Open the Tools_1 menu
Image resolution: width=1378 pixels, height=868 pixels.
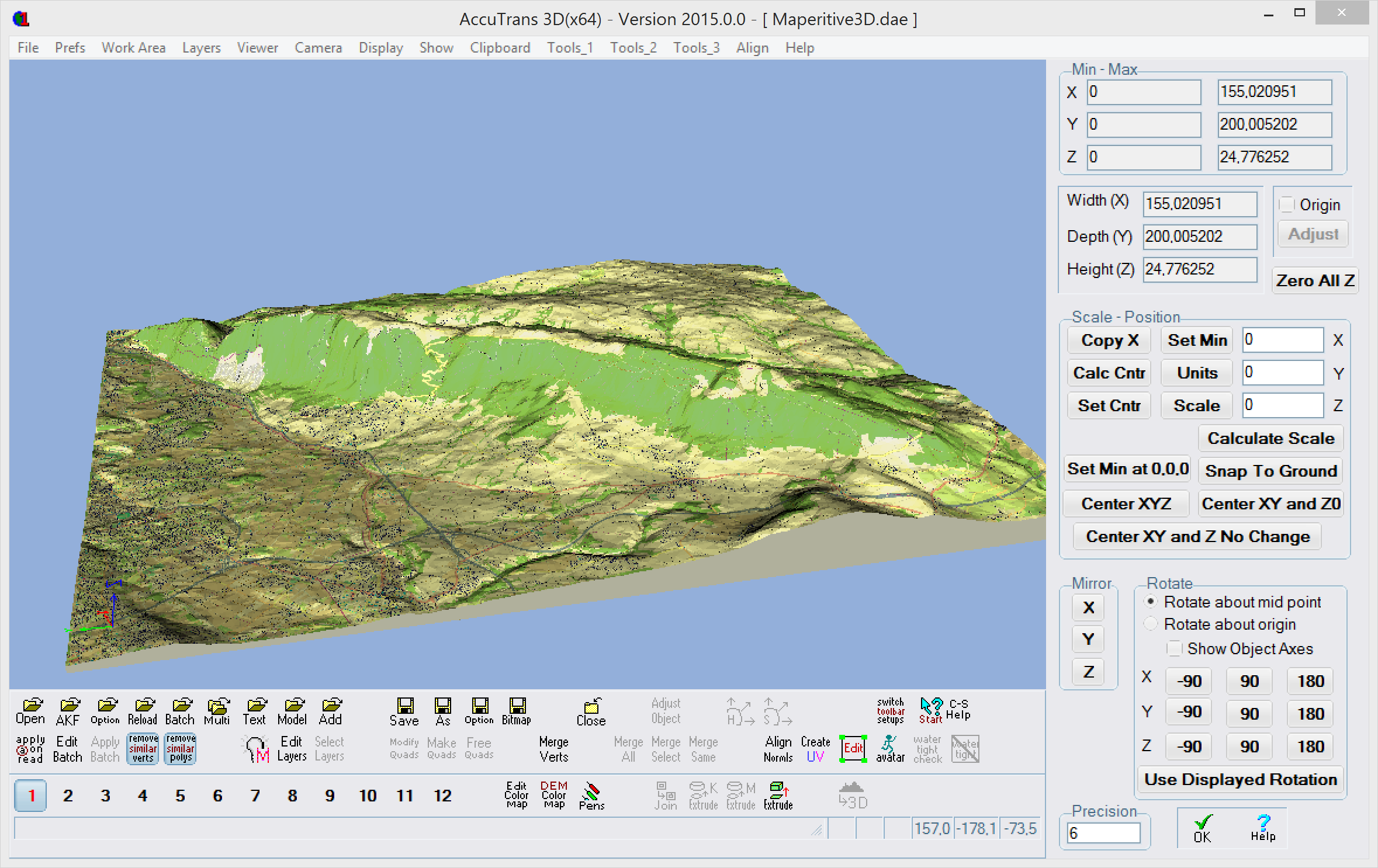[x=570, y=47]
